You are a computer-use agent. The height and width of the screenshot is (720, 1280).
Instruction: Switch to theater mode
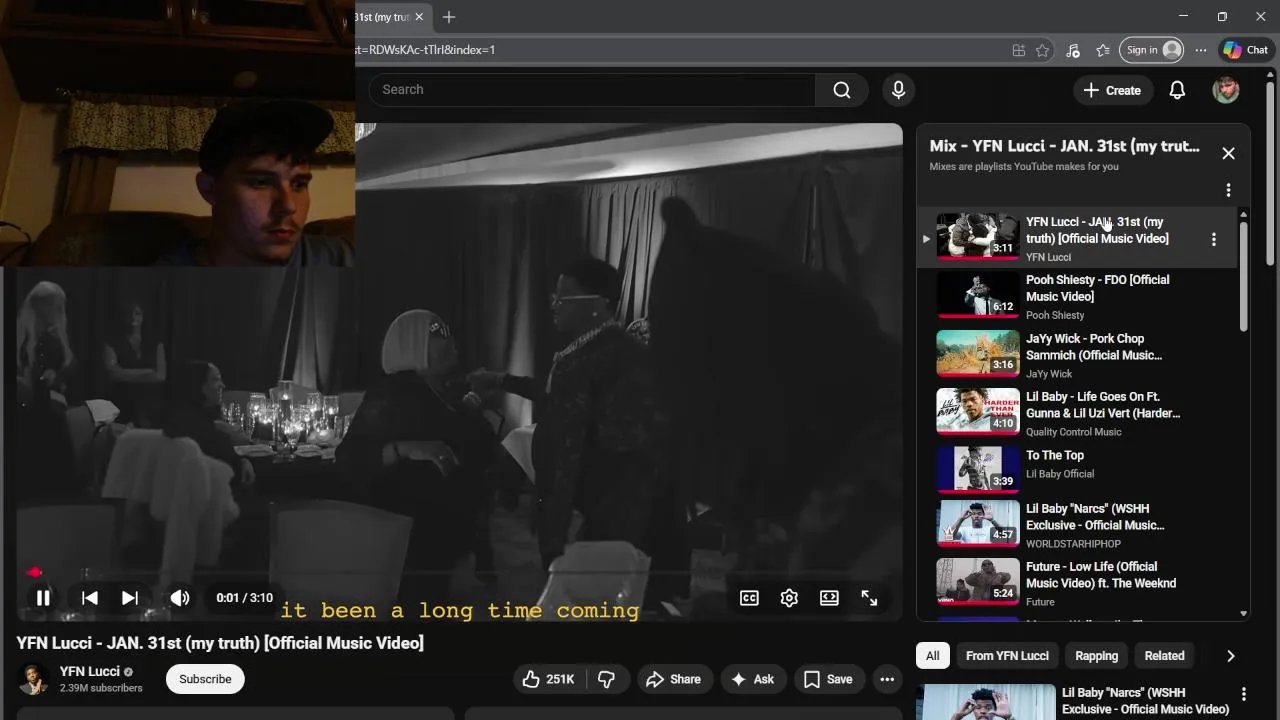coord(829,598)
